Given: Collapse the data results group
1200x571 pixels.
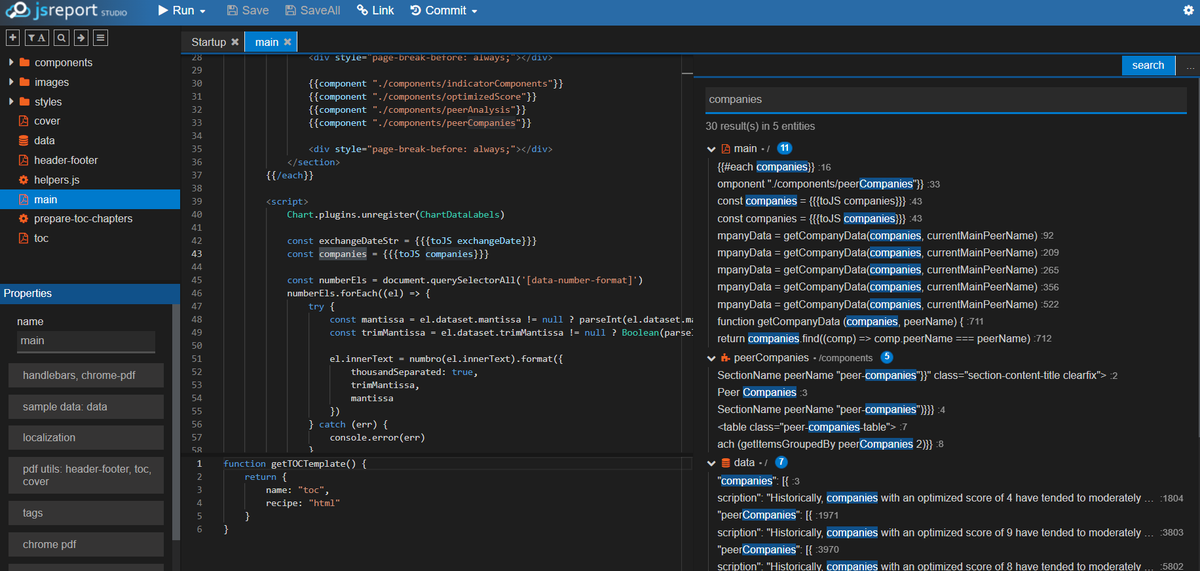Looking at the screenshot, I should (x=711, y=463).
